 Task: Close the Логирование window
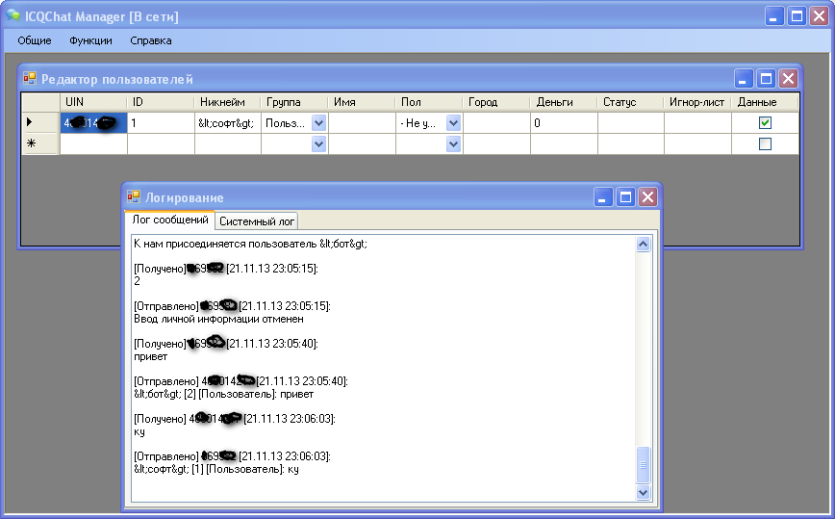coord(648,197)
